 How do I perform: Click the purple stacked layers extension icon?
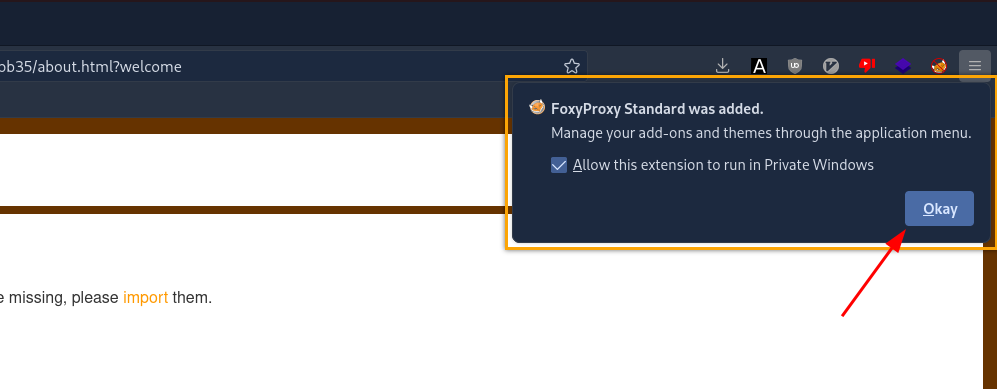904,65
